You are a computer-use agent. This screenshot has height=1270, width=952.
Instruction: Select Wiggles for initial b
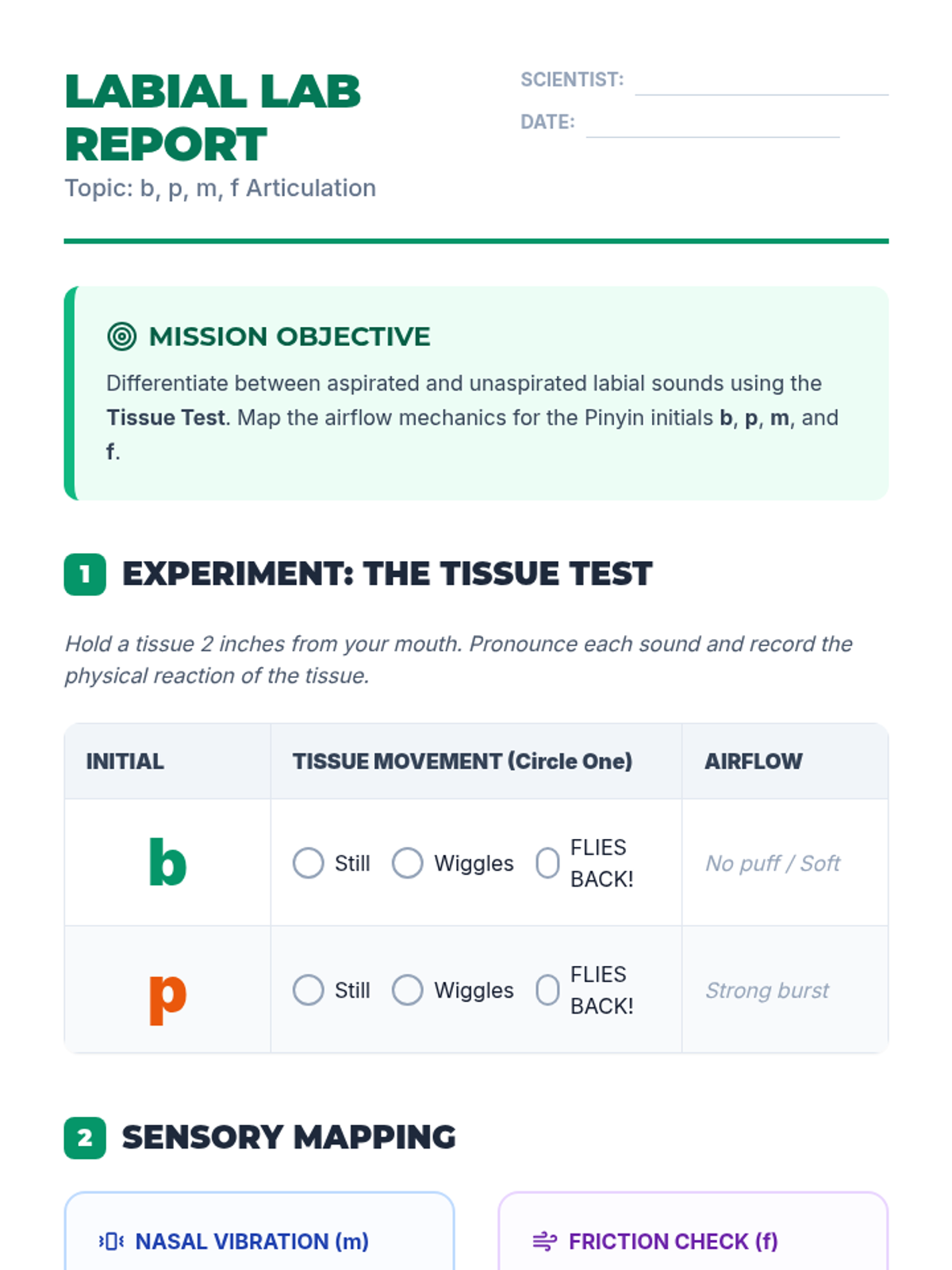408,863
